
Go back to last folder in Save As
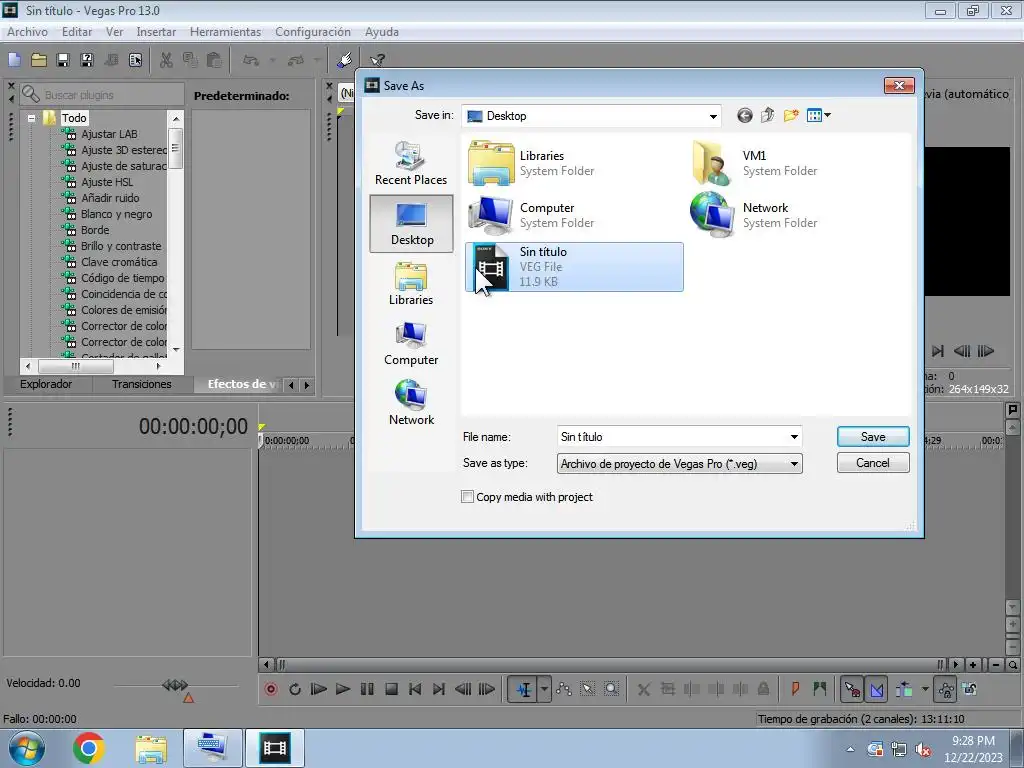[x=744, y=116]
